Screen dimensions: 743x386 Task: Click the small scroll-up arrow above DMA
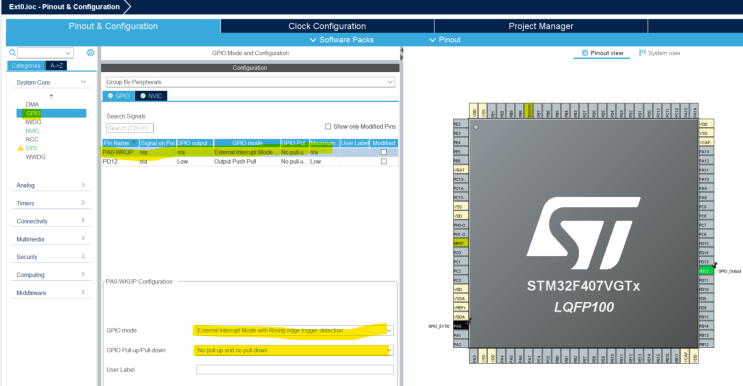click(x=51, y=96)
